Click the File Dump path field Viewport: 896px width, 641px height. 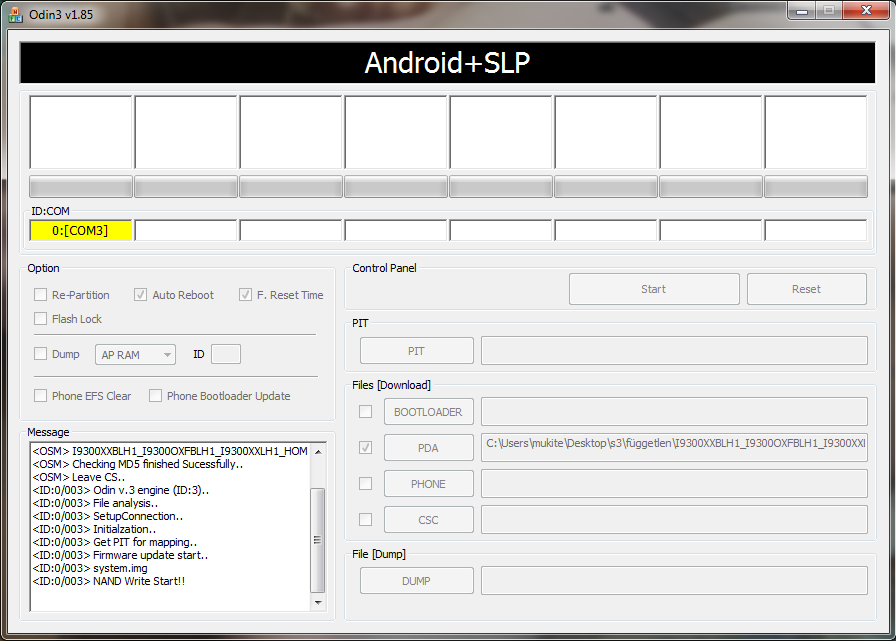click(674, 580)
